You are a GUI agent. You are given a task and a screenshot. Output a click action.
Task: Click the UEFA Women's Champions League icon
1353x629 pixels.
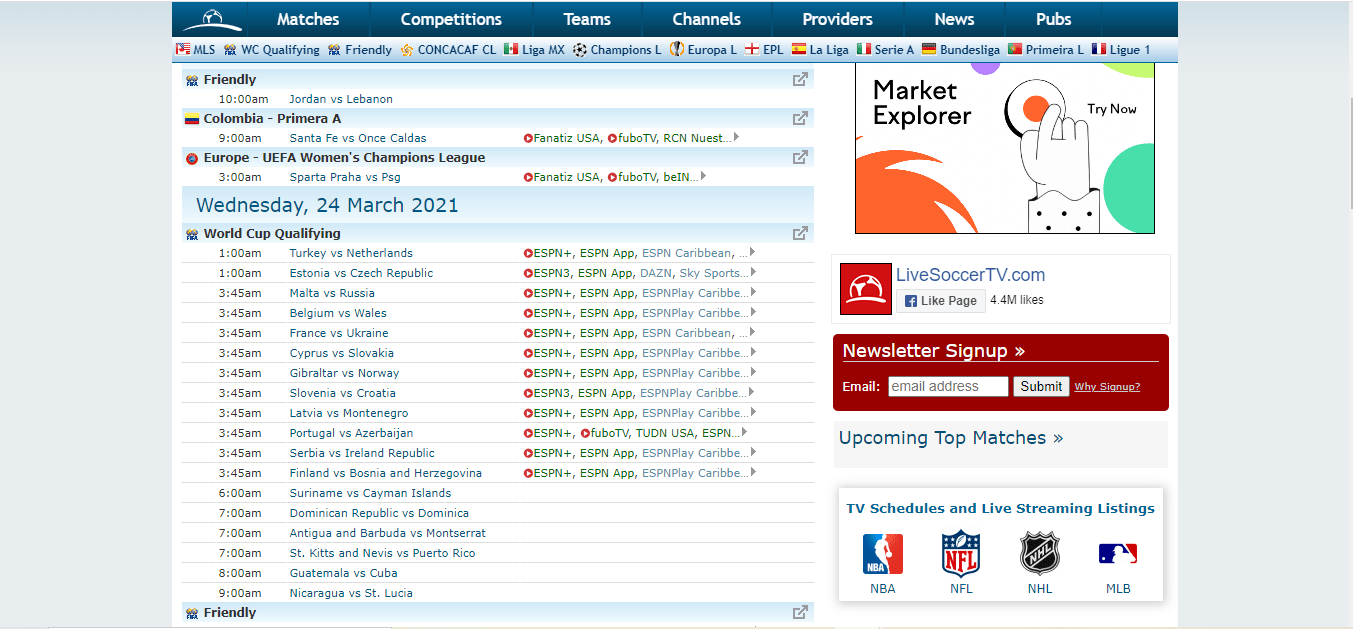coord(192,158)
